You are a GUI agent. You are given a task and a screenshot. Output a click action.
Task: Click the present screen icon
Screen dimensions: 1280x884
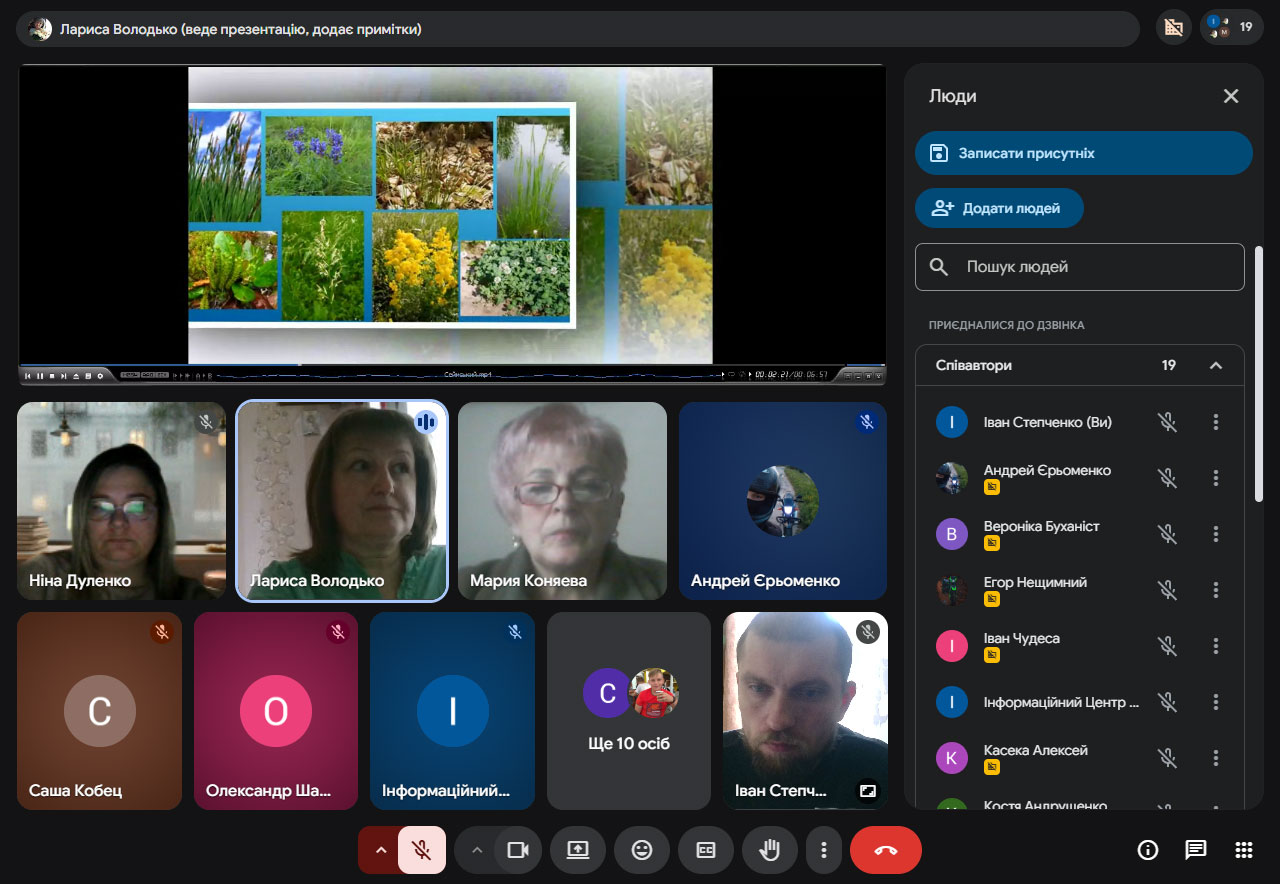pos(578,850)
